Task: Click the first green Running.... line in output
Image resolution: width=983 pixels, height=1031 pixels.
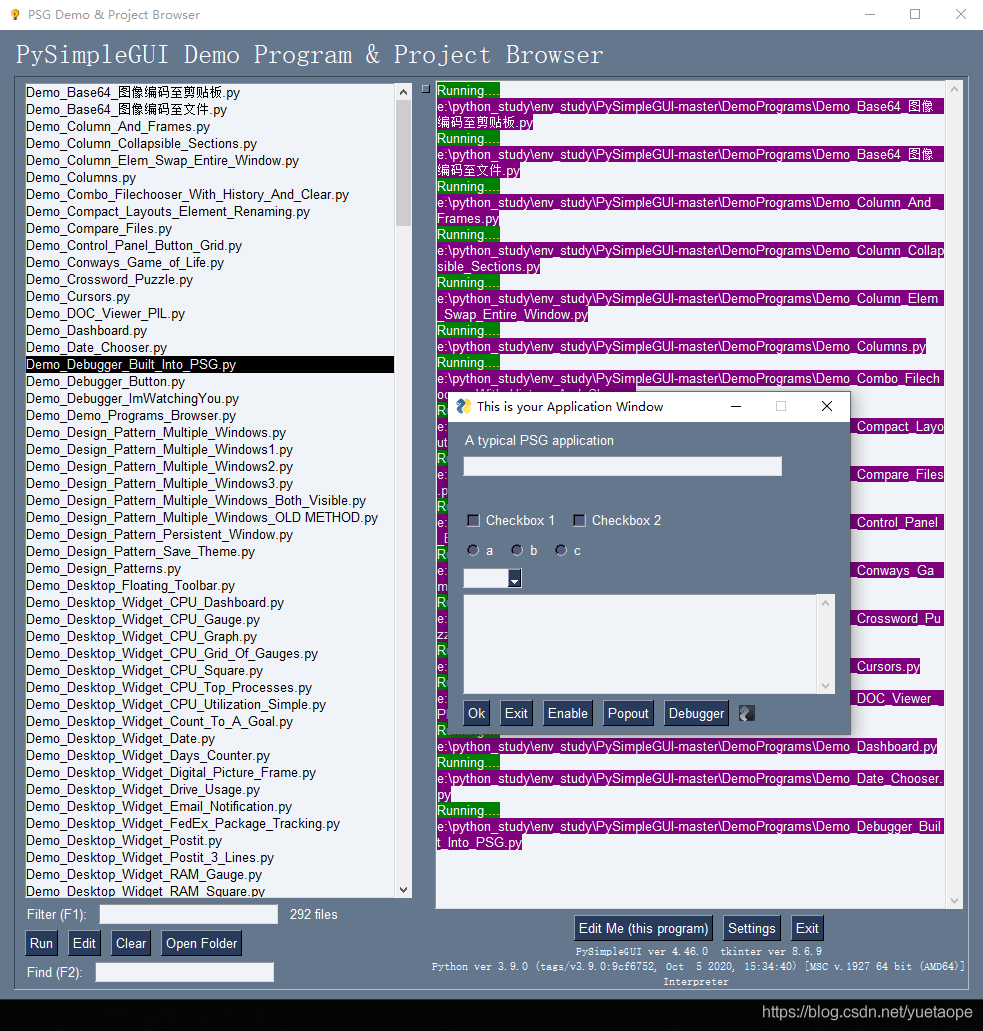Action: [468, 91]
